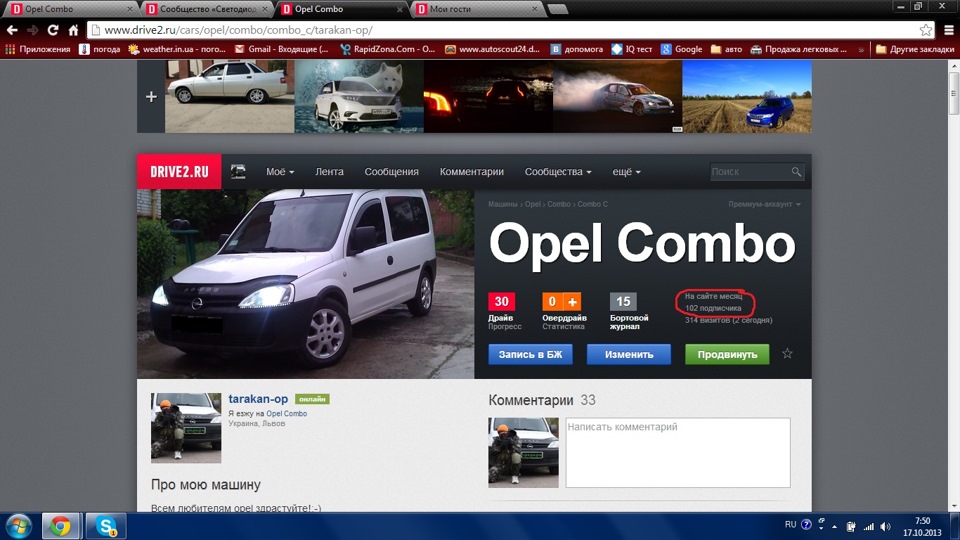Open the Google bookmark

click(x=681, y=49)
